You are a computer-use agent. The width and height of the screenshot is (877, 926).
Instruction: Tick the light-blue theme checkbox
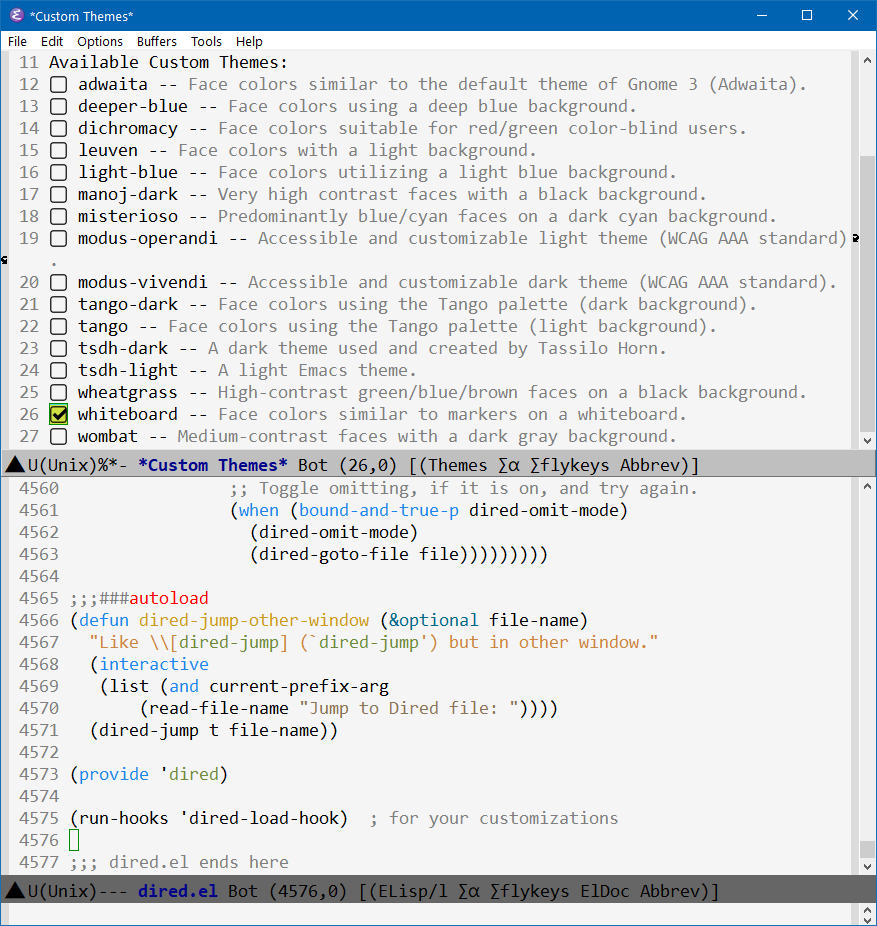58,172
